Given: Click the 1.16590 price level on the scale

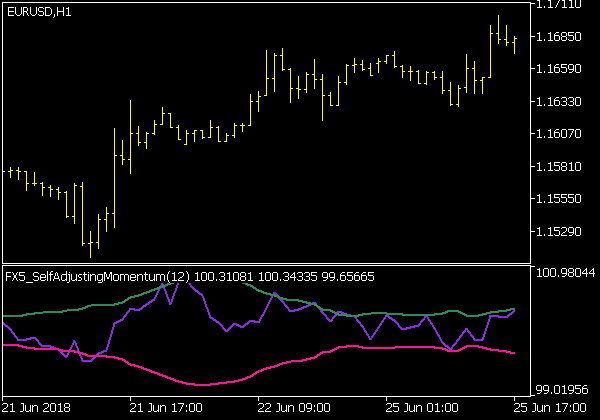Looking at the screenshot, I should (x=559, y=68).
